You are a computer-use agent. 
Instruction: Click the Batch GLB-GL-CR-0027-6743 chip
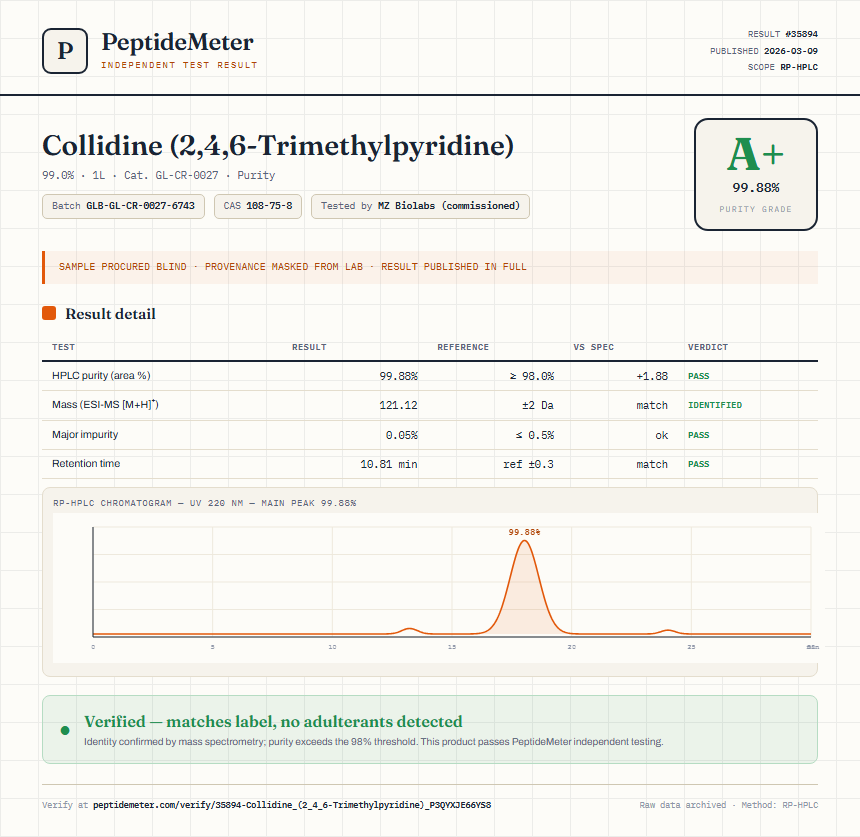[x=123, y=206]
